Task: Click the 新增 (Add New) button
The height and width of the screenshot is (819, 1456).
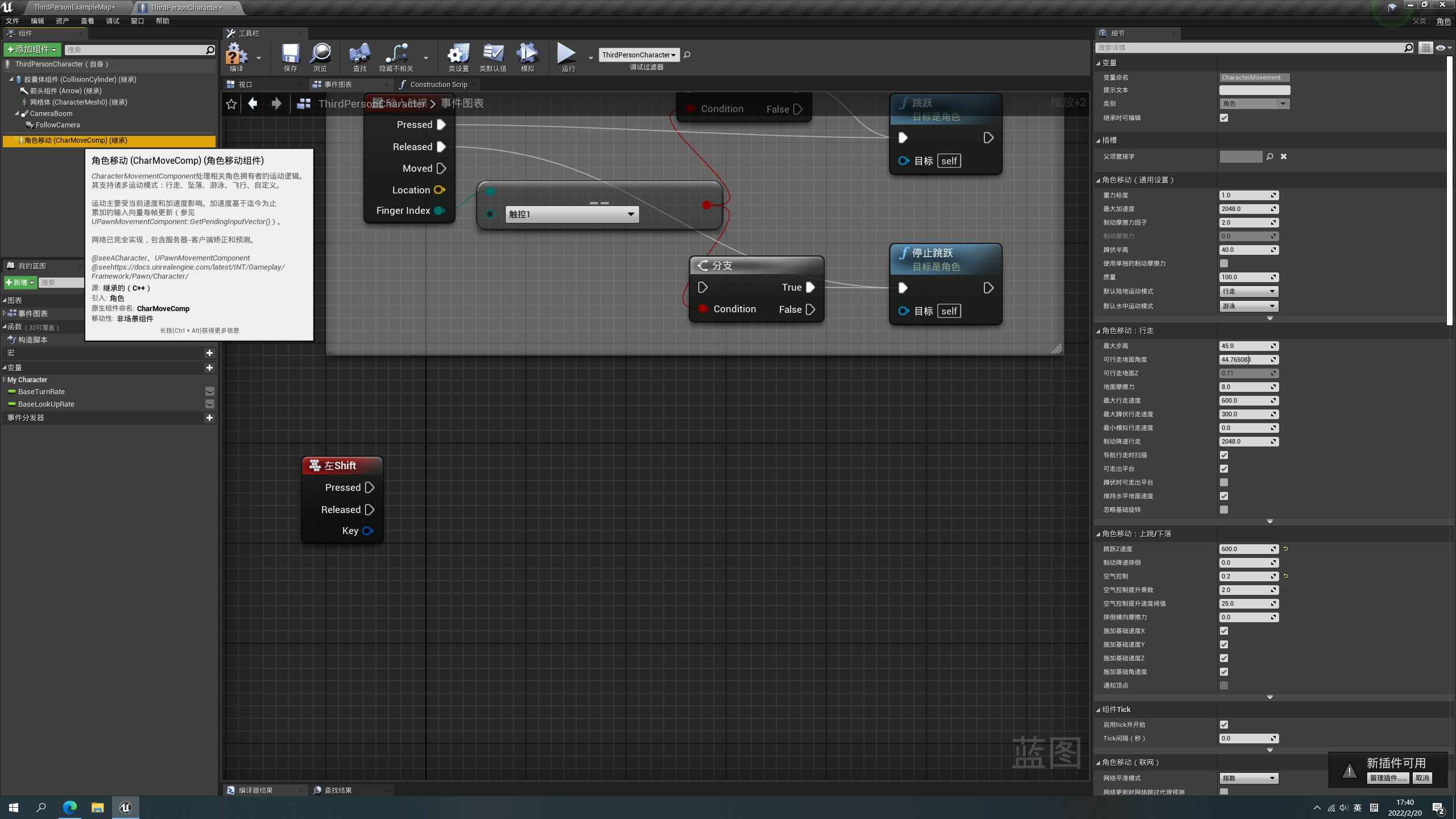Action: [x=20, y=283]
